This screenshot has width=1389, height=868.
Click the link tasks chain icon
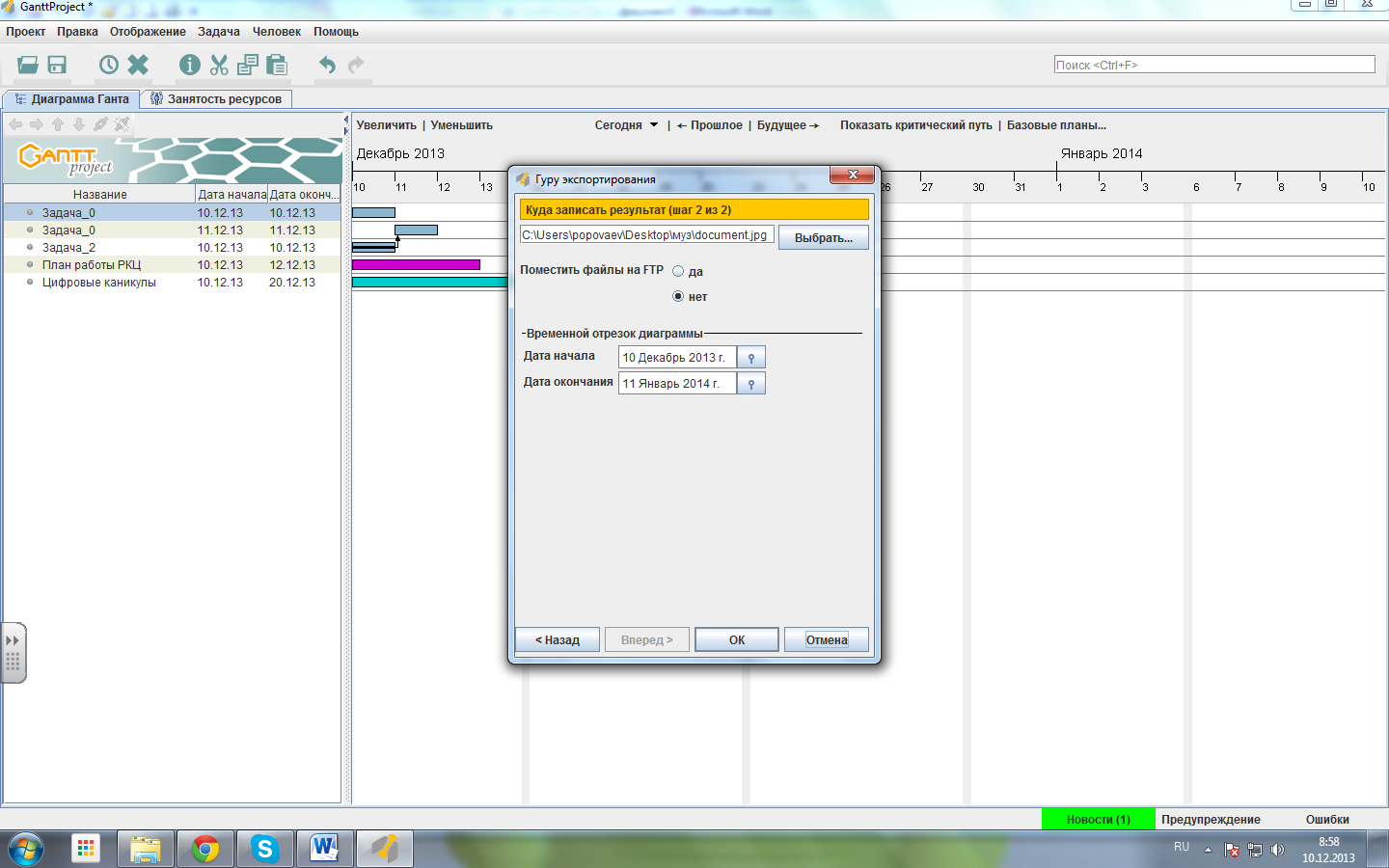pos(100,124)
